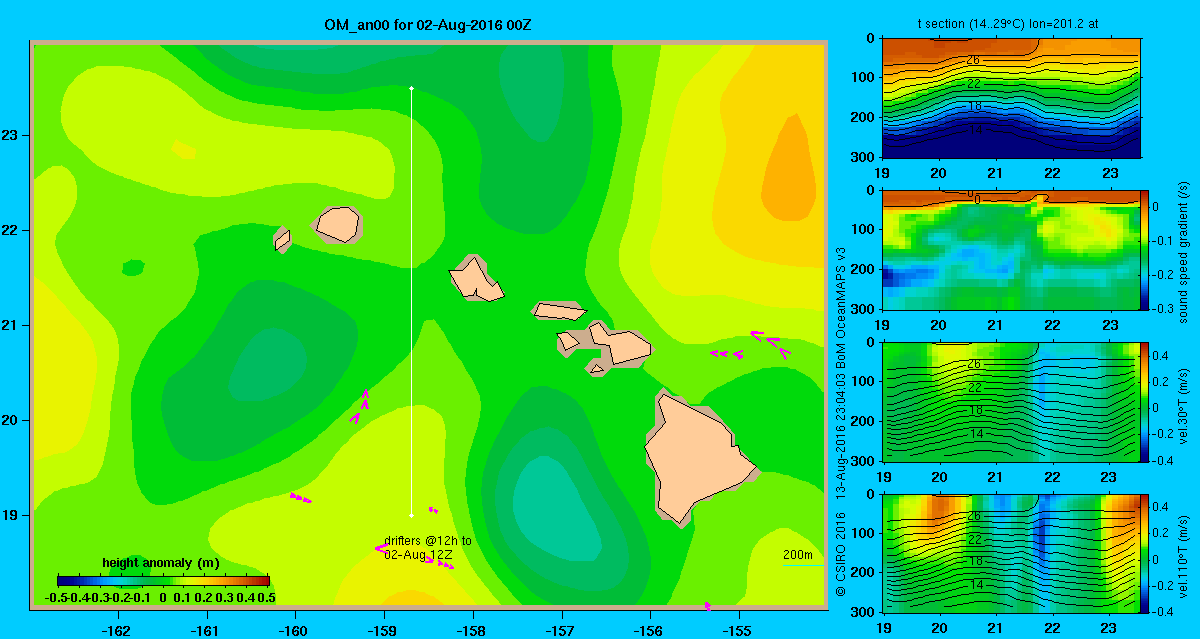This screenshot has width=1200, height=639.
Task: Click the vel.30°T color scale bar
Action: [1145, 401]
